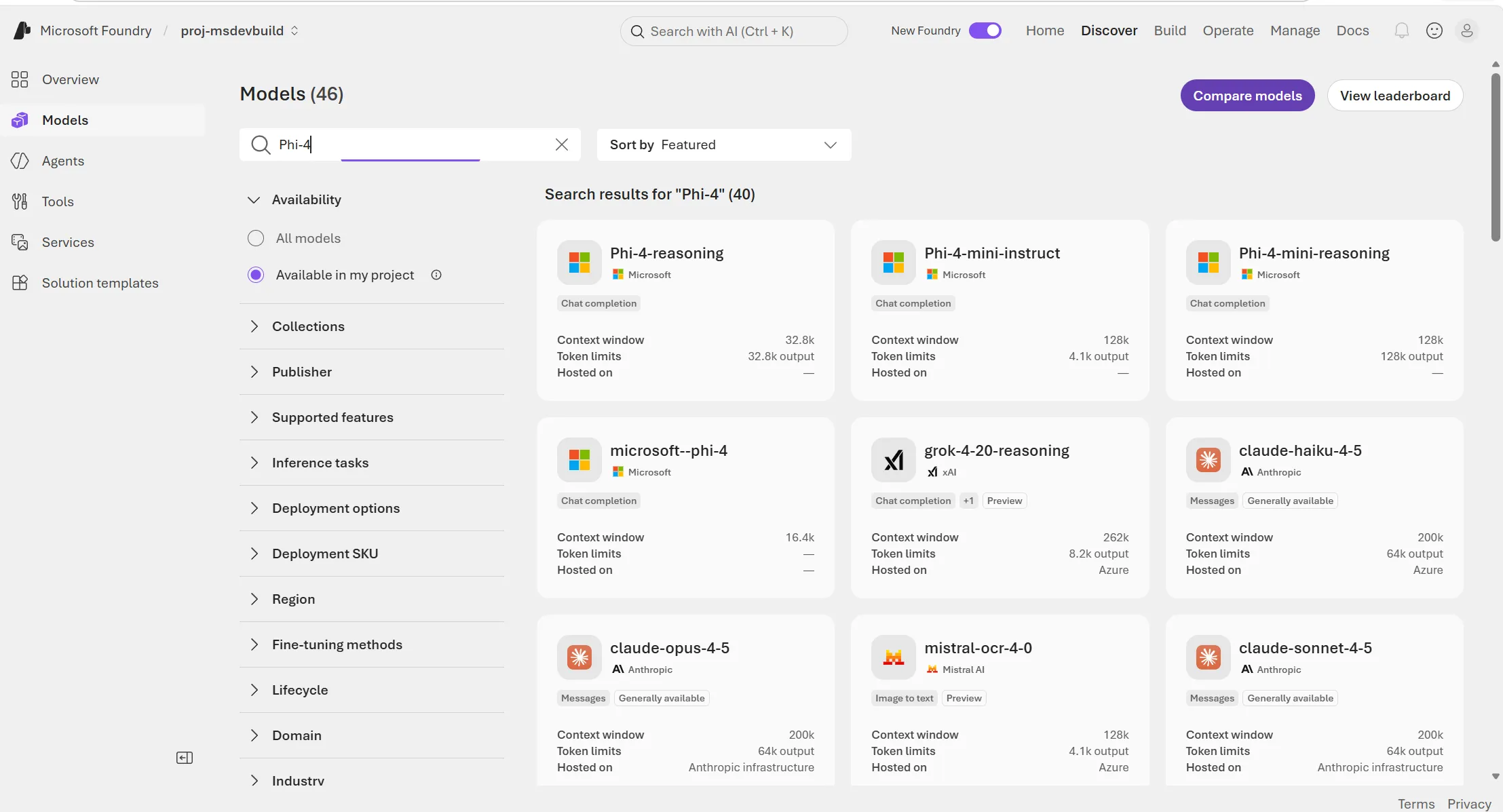Click the Mistral logo on mistral-ocr-4-0 card
Viewport: 1503px width, 812px height.
(x=894, y=657)
